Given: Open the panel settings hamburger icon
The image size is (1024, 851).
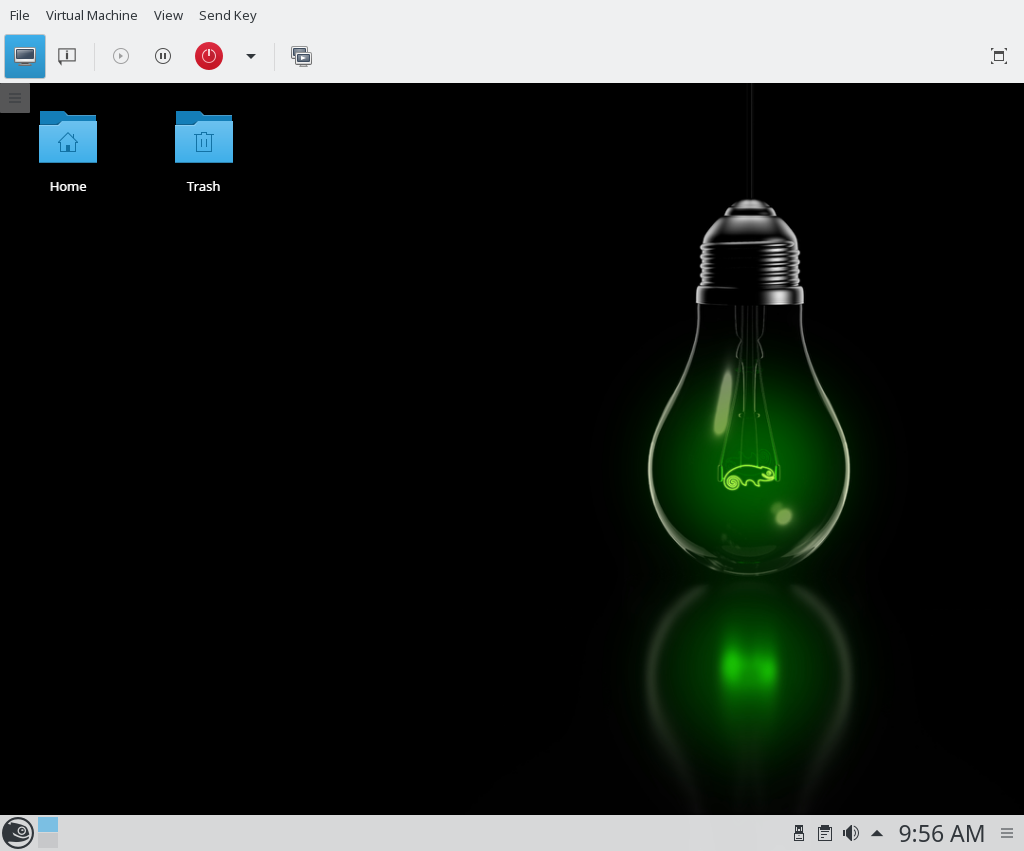Looking at the screenshot, I should point(1007,833).
